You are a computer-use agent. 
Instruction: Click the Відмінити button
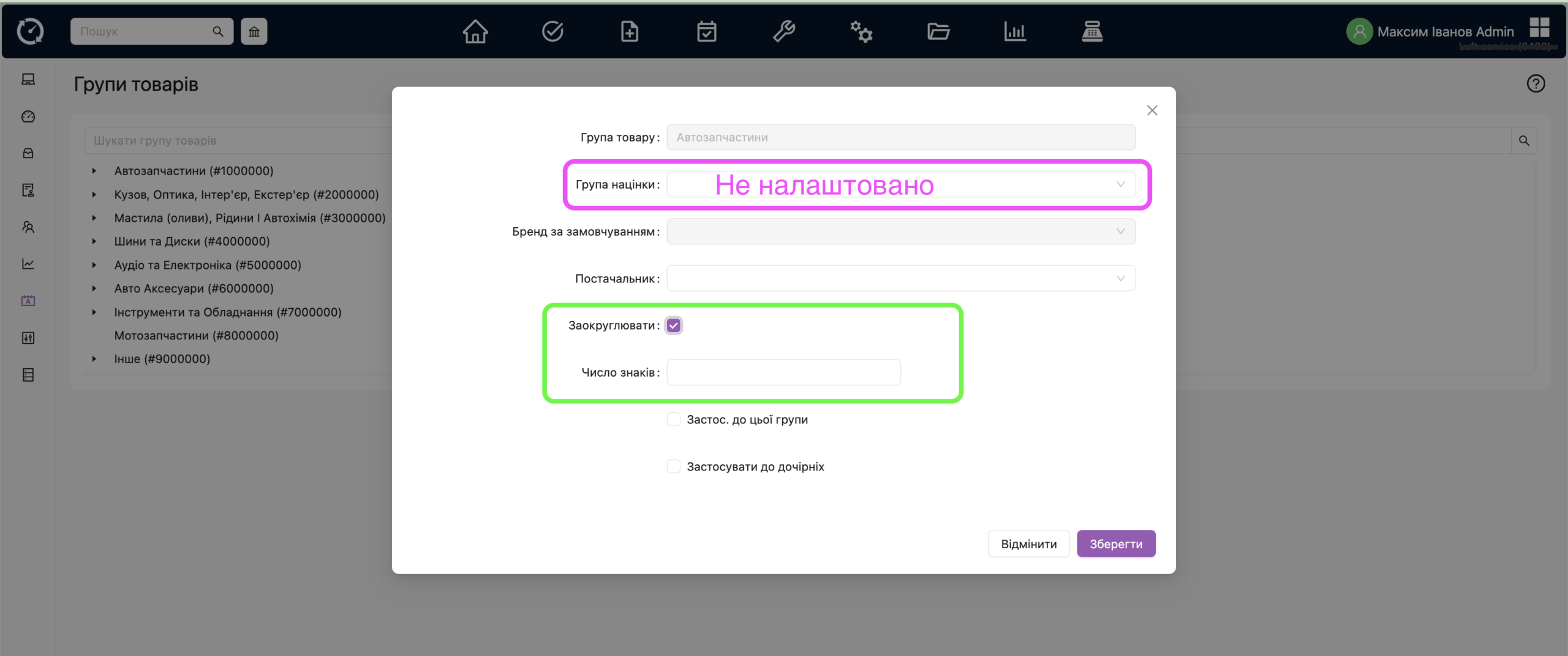coord(1028,544)
